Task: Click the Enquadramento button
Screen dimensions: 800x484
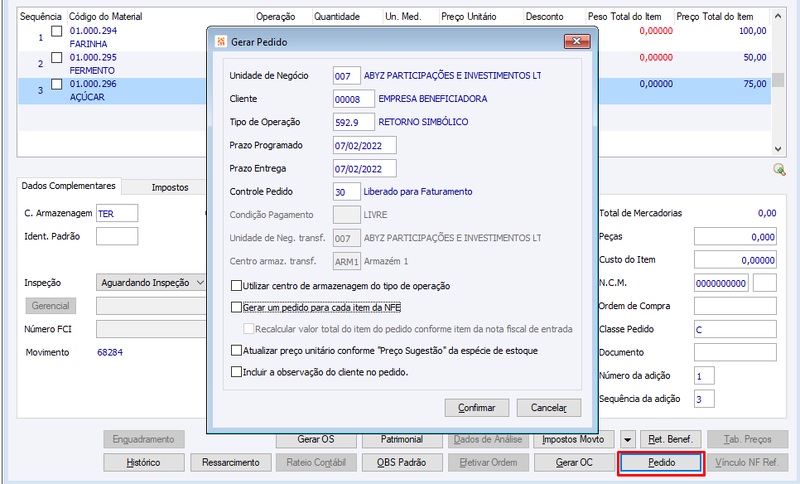Action: tap(143, 439)
